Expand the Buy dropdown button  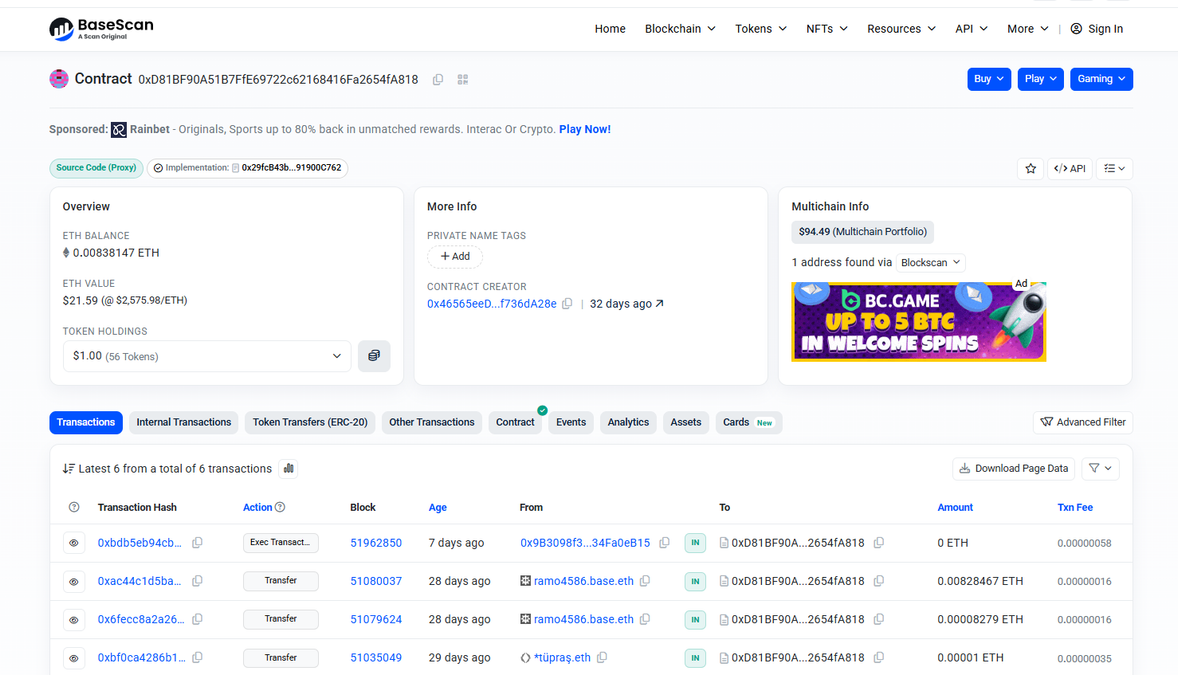tap(989, 79)
